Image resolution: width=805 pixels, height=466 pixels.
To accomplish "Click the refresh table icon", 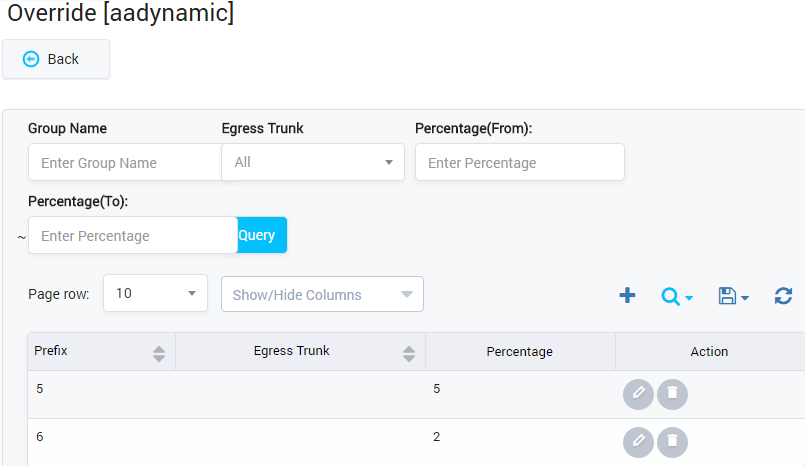I will (x=783, y=295).
